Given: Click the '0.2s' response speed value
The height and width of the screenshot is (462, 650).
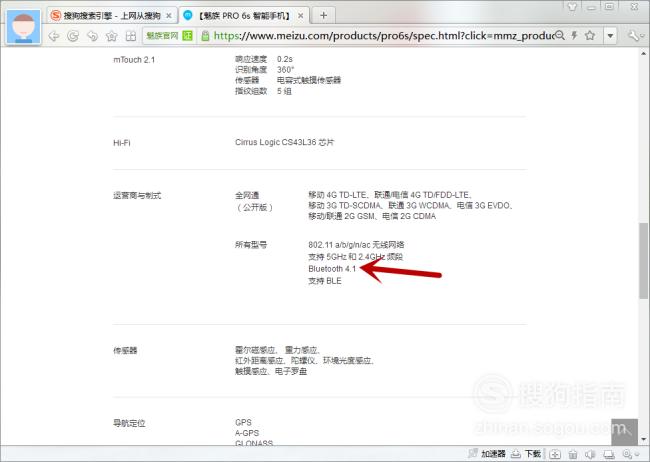Looking at the screenshot, I should 285,59.
